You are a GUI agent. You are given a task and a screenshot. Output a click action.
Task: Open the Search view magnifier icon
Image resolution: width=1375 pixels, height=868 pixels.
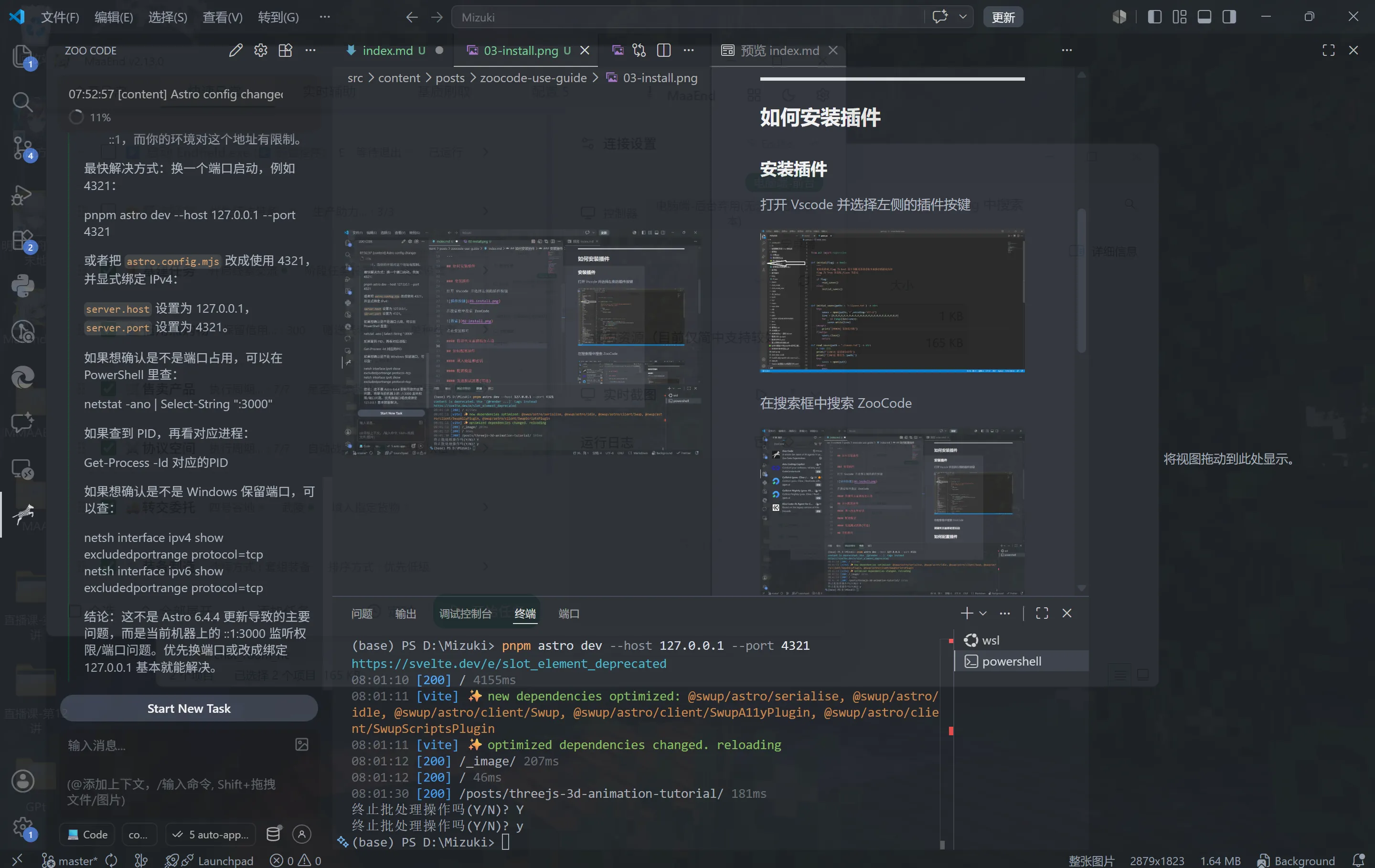point(22,102)
